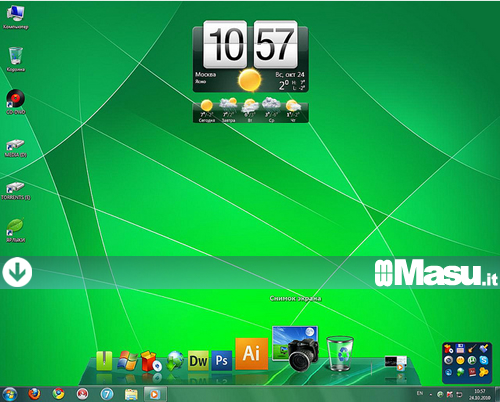500x402 pixels.
Task: Open the TORRENTS drive shortcut
Action: 16,191
